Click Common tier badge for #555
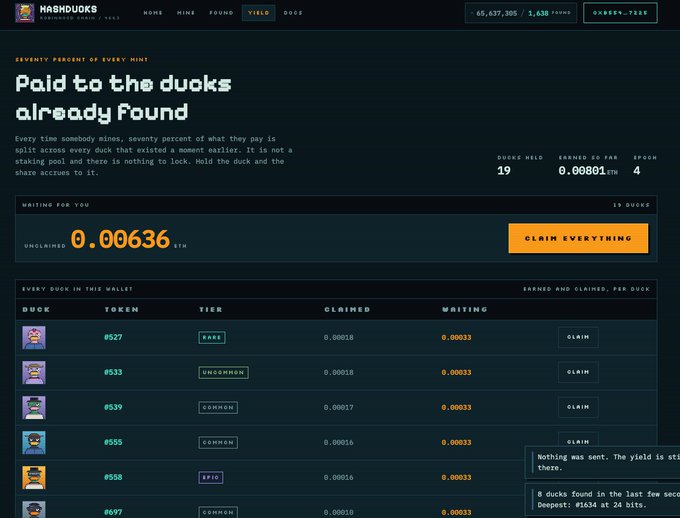Image resolution: width=680 pixels, height=518 pixels. 218,443
